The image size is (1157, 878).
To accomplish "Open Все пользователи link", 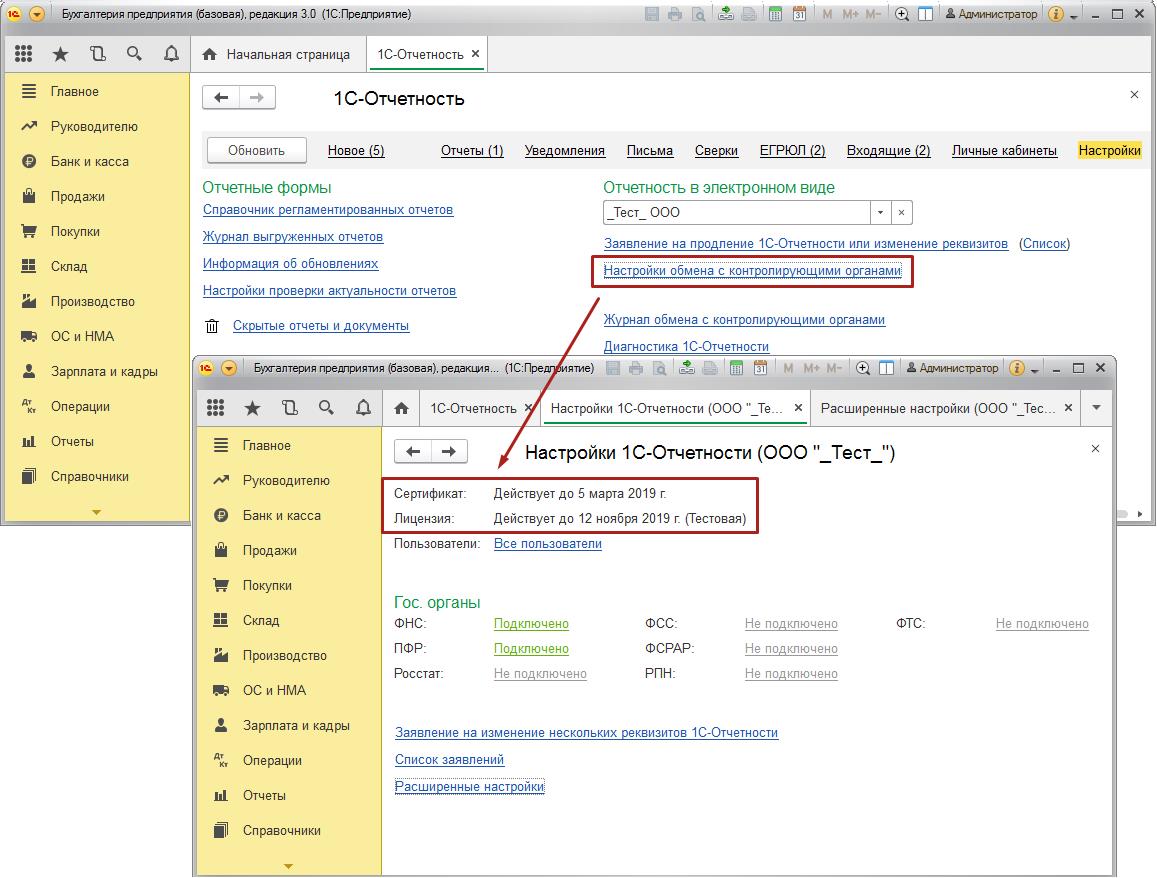I will 548,544.
